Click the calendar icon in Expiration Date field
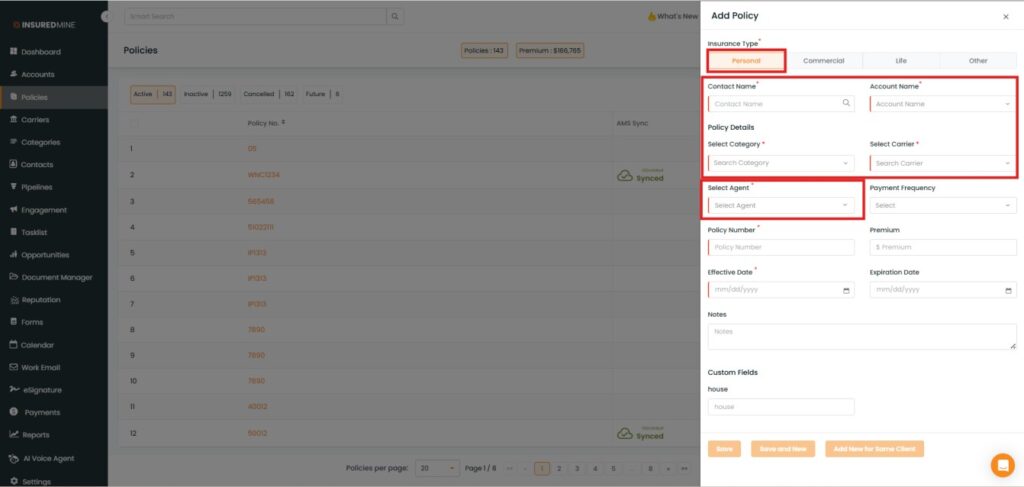This screenshot has width=1024, height=487. coord(1008,290)
